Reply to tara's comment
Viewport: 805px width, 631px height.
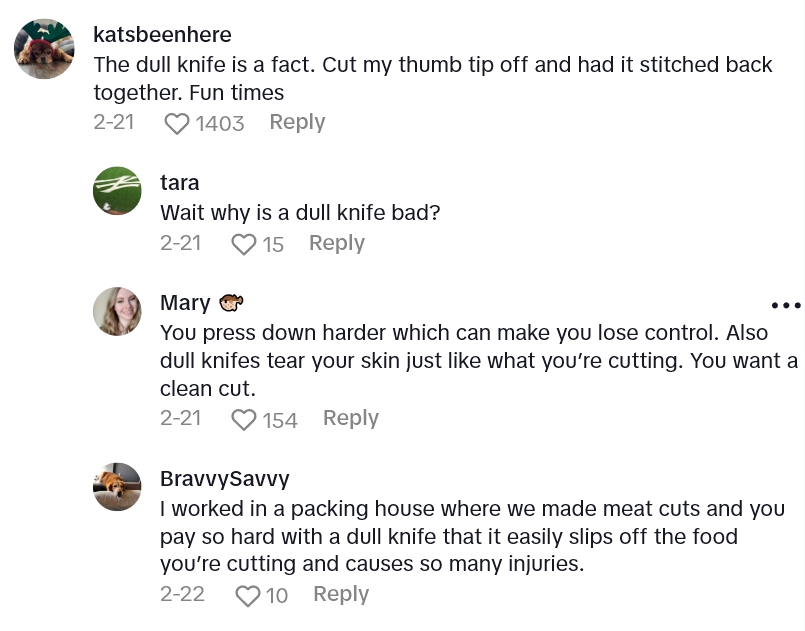point(336,243)
